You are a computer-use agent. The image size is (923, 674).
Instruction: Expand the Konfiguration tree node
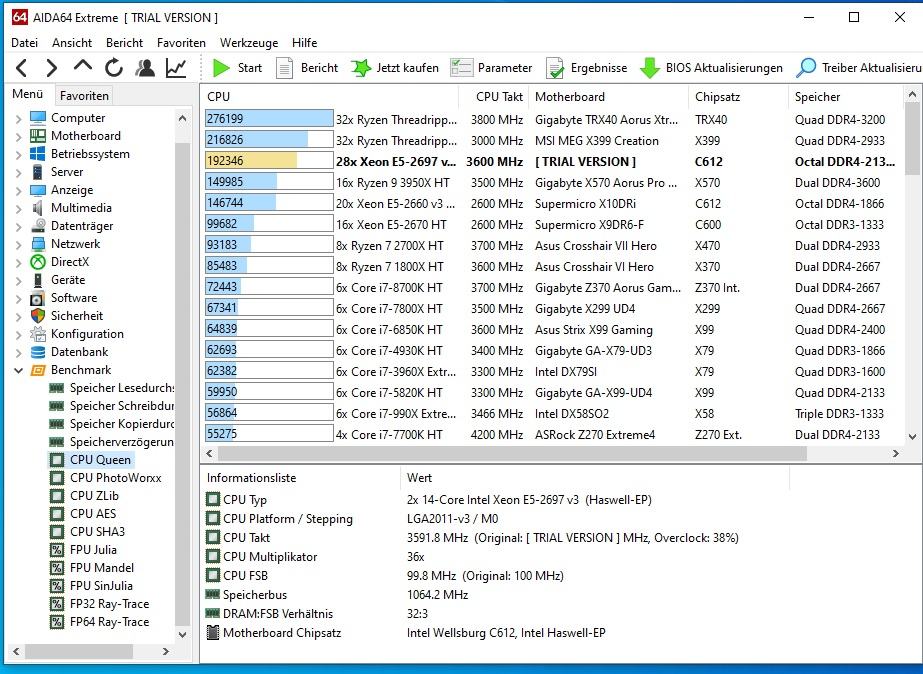pos(18,334)
